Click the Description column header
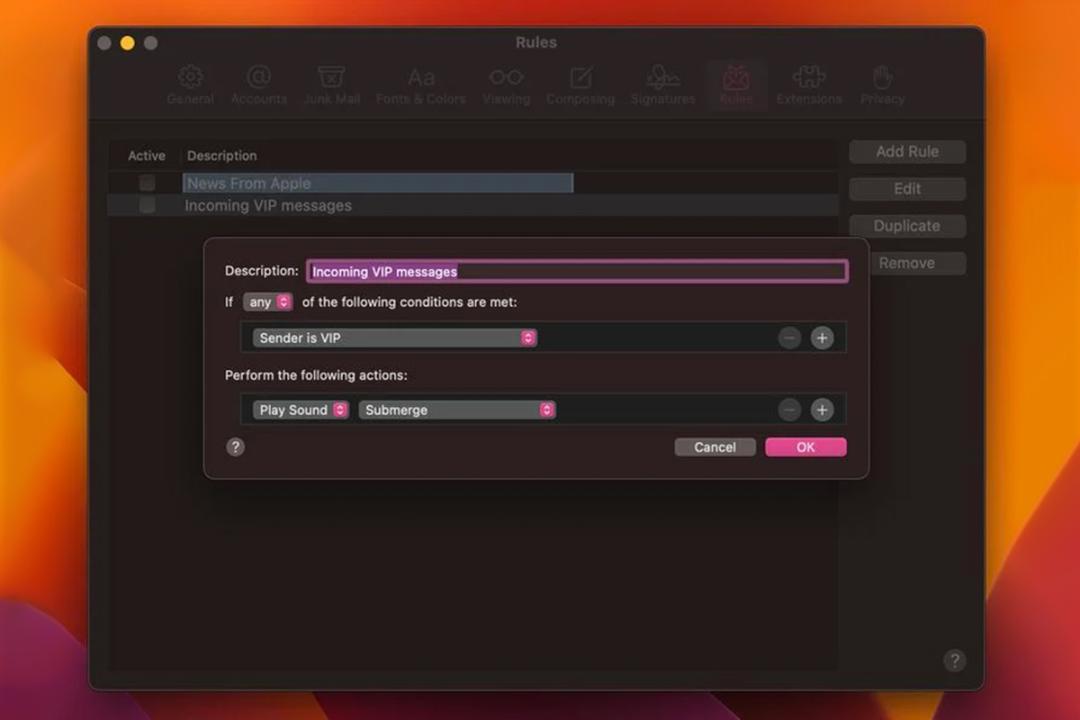1080x720 pixels. [x=222, y=156]
